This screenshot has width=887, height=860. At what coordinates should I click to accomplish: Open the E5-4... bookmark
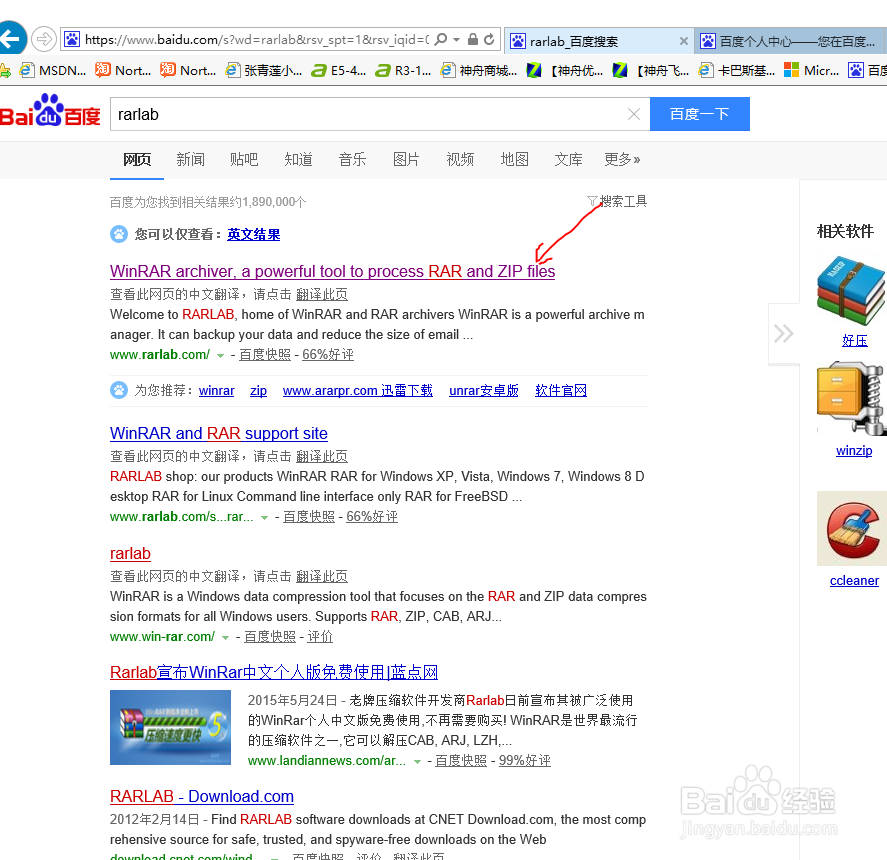339,70
